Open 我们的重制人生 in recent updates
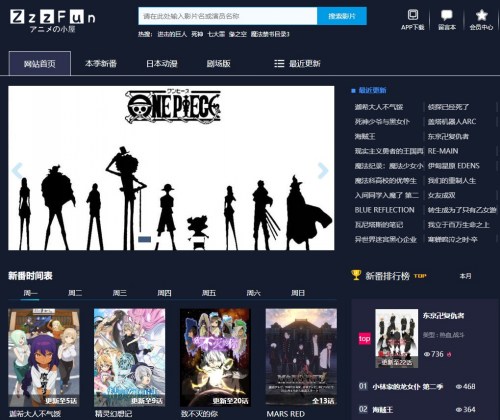 (x=452, y=181)
